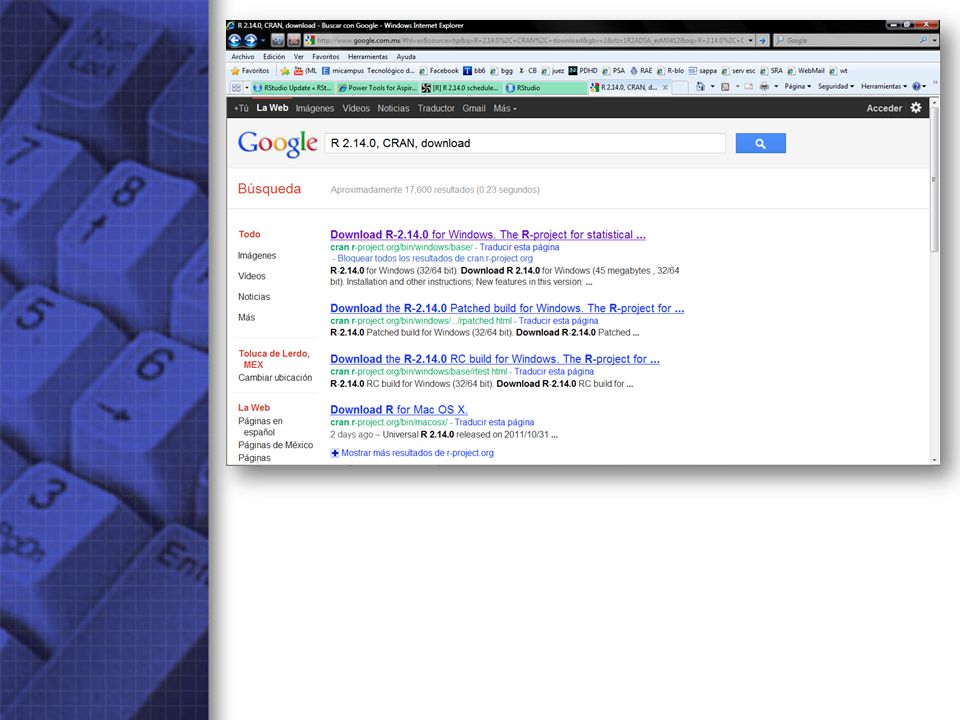Image resolution: width=960 pixels, height=720 pixels.
Task: Close the R 2.14.0, CRAN, d... tab
Action: click(665, 88)
